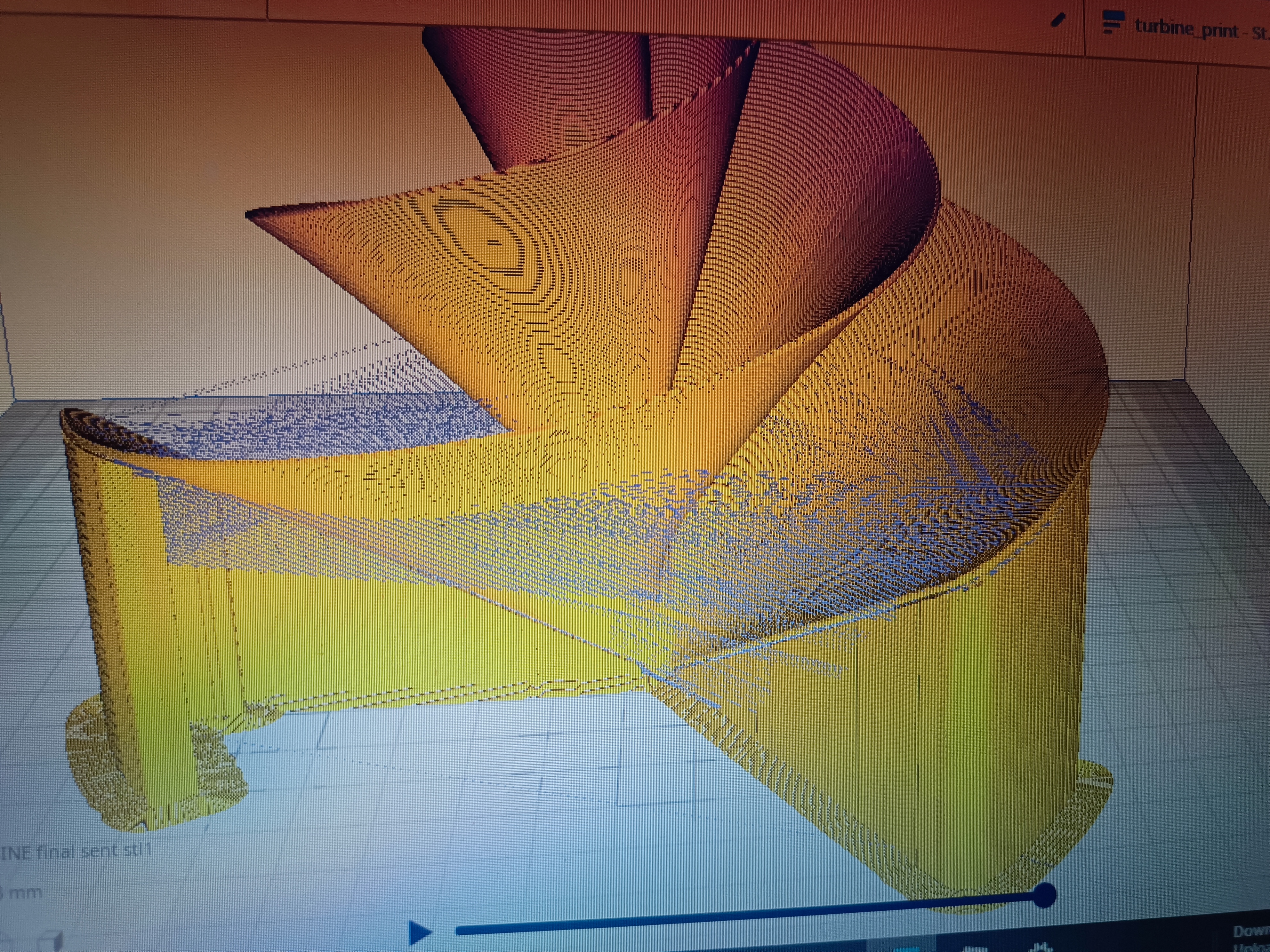
Task: Click the pointed orange blade tip
Action: tap(258, 215)
